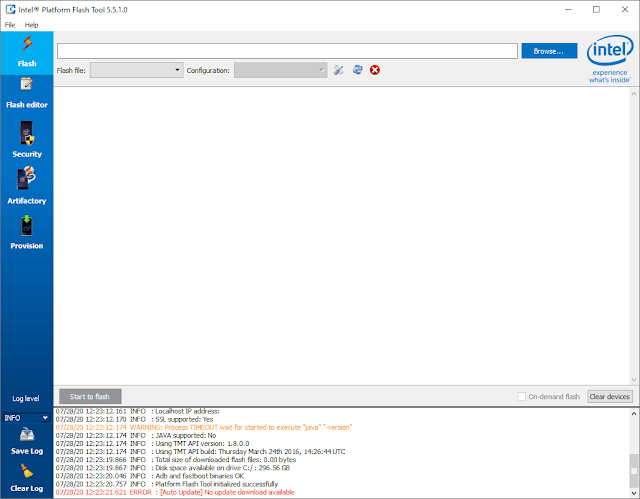Select the WARNING Process TIMEOUT log line
640x499 pixels.
[x=204, y=427]
